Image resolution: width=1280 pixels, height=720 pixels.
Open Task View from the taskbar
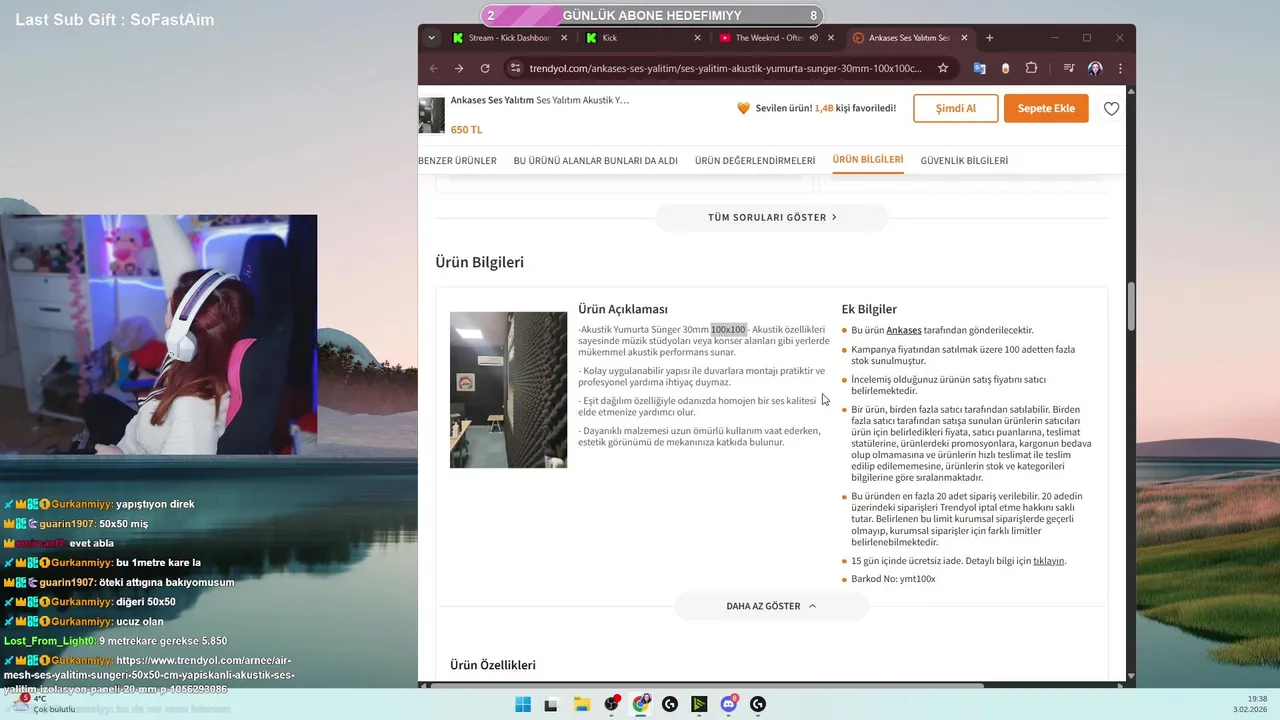(551, 704)
